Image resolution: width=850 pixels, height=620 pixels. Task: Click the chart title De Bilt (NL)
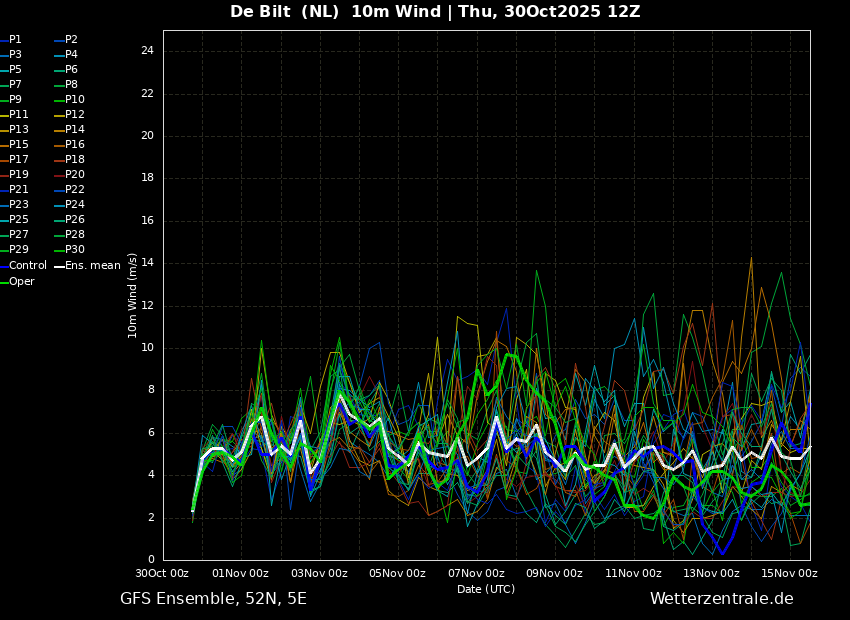point(284,11)
